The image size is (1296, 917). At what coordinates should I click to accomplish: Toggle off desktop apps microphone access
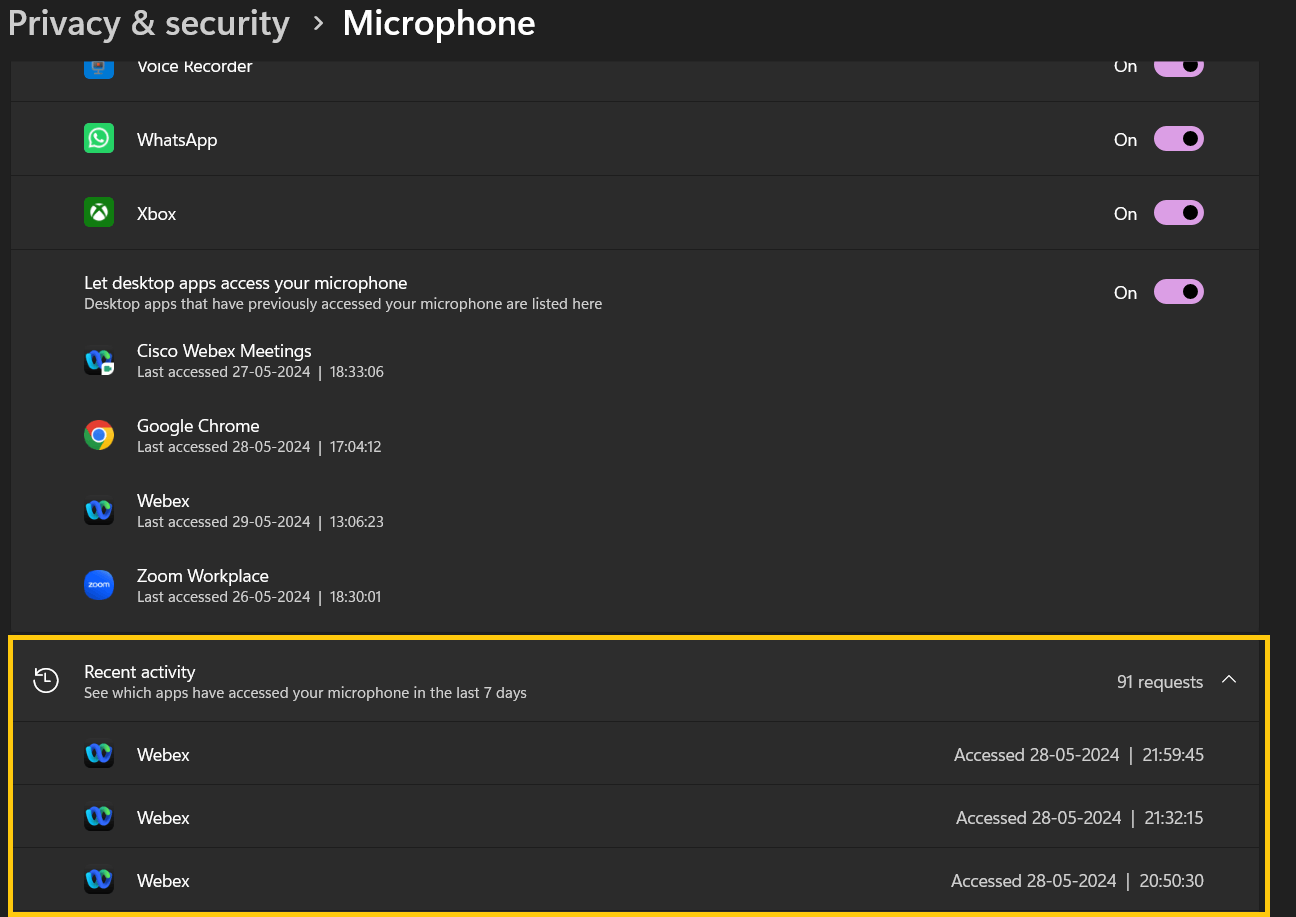pos(1178,292)
